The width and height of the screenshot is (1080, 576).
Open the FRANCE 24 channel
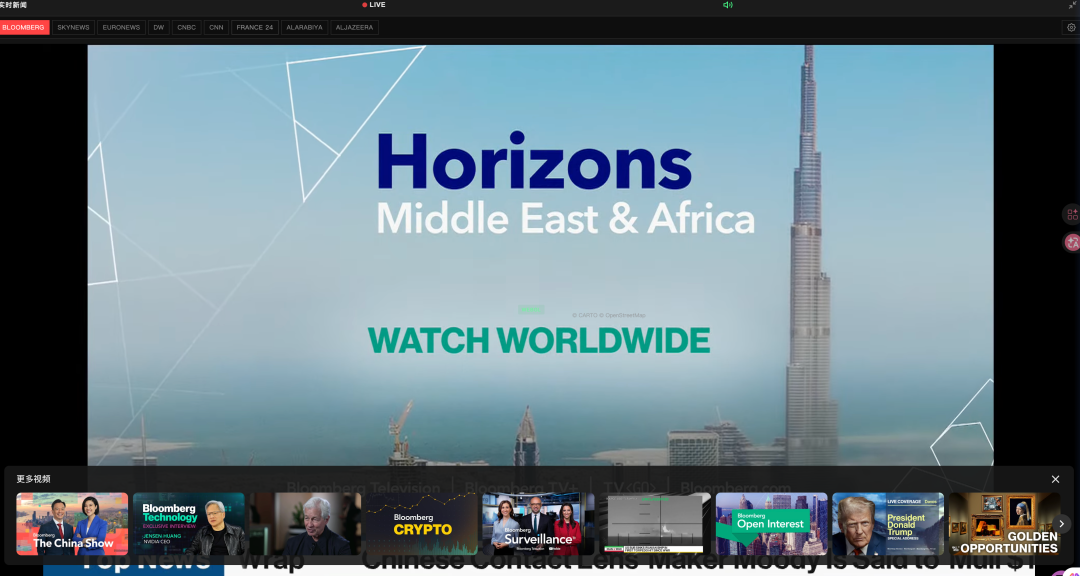coord(255,28)
